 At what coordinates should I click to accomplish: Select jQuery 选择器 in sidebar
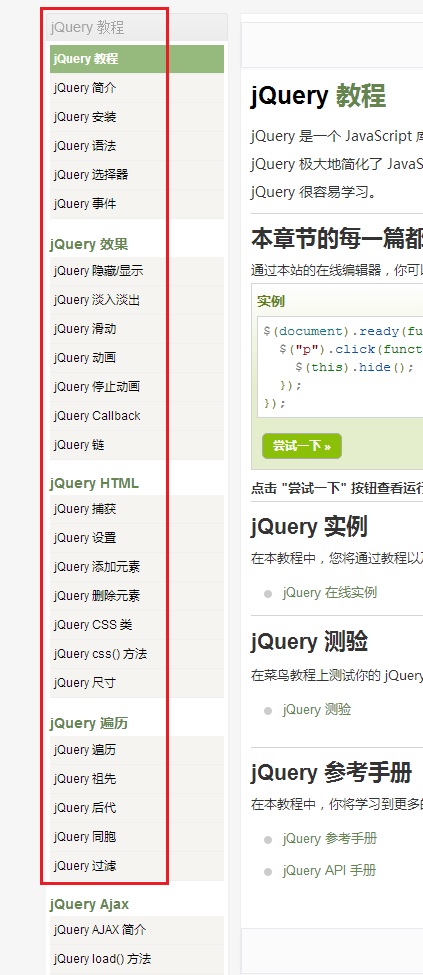(137, 175)
